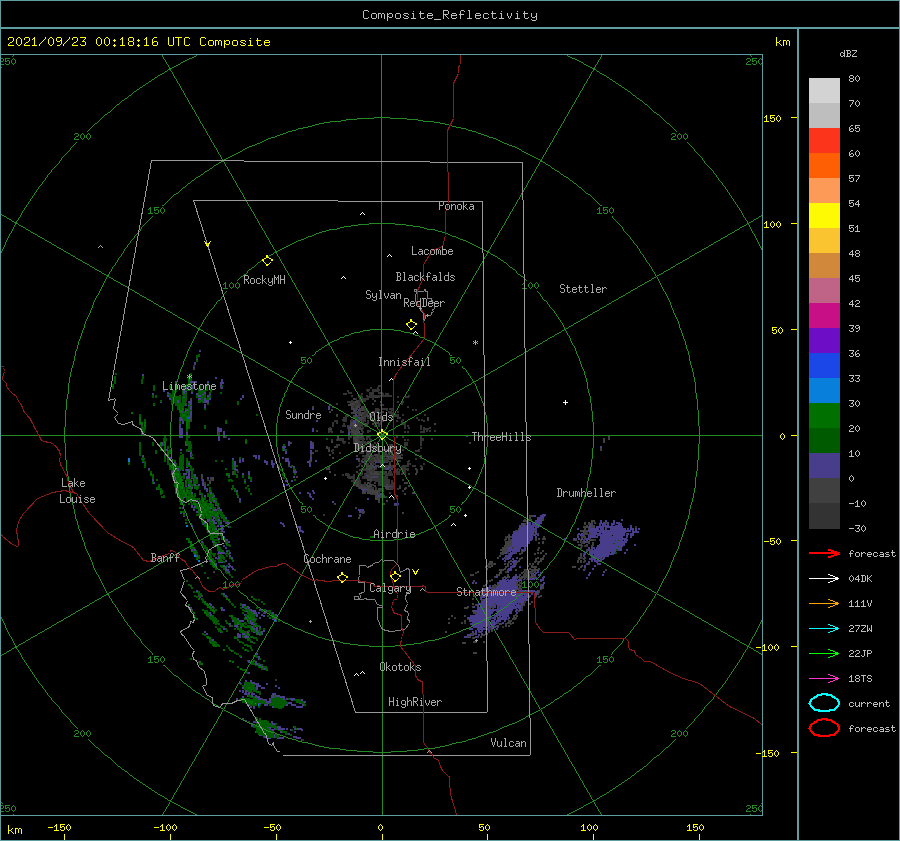
Task: Click the Sylvan label on the map
Action: (383, 295)
